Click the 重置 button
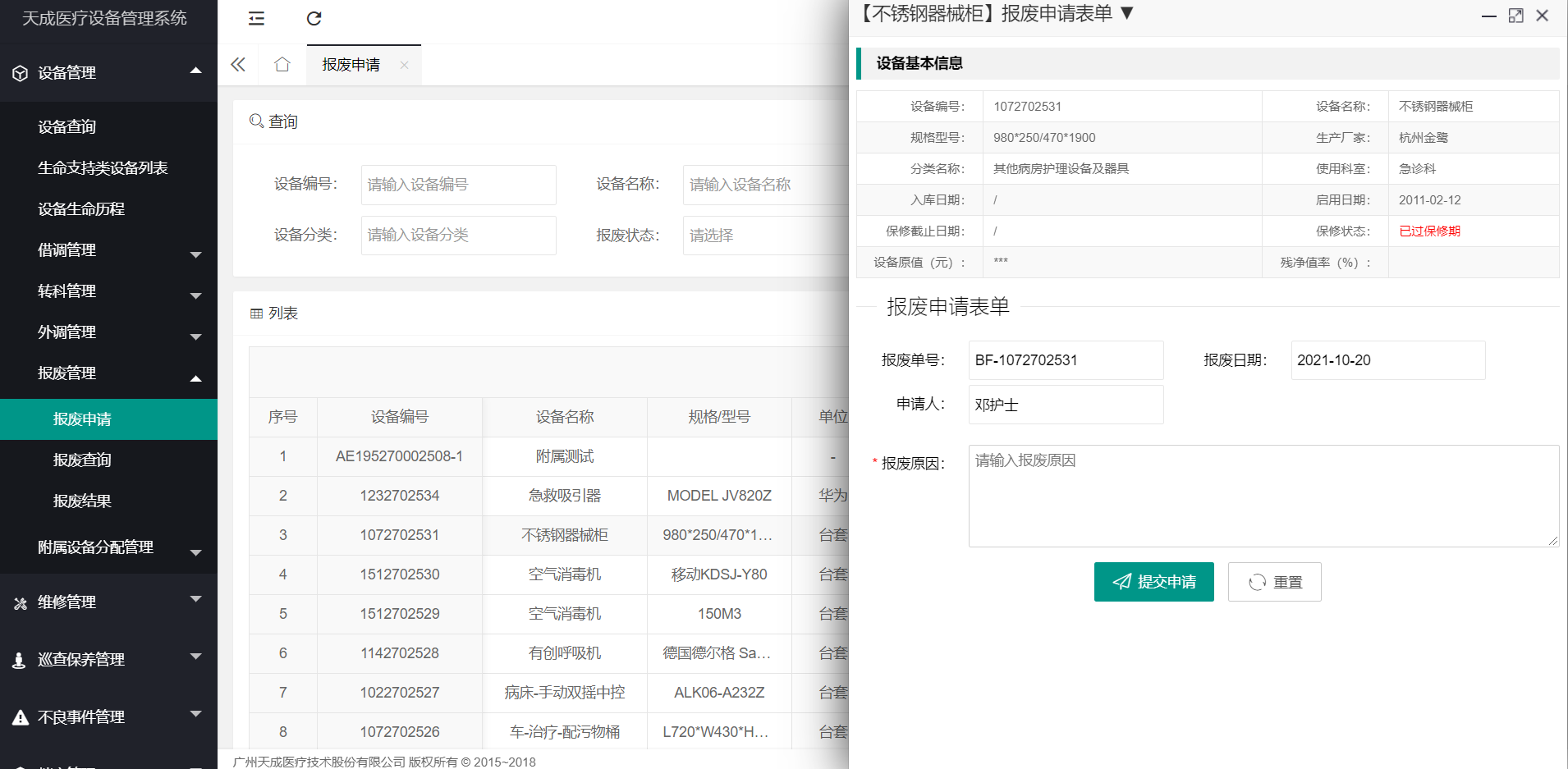The image size is (1568, 769). coord(1274,582)
